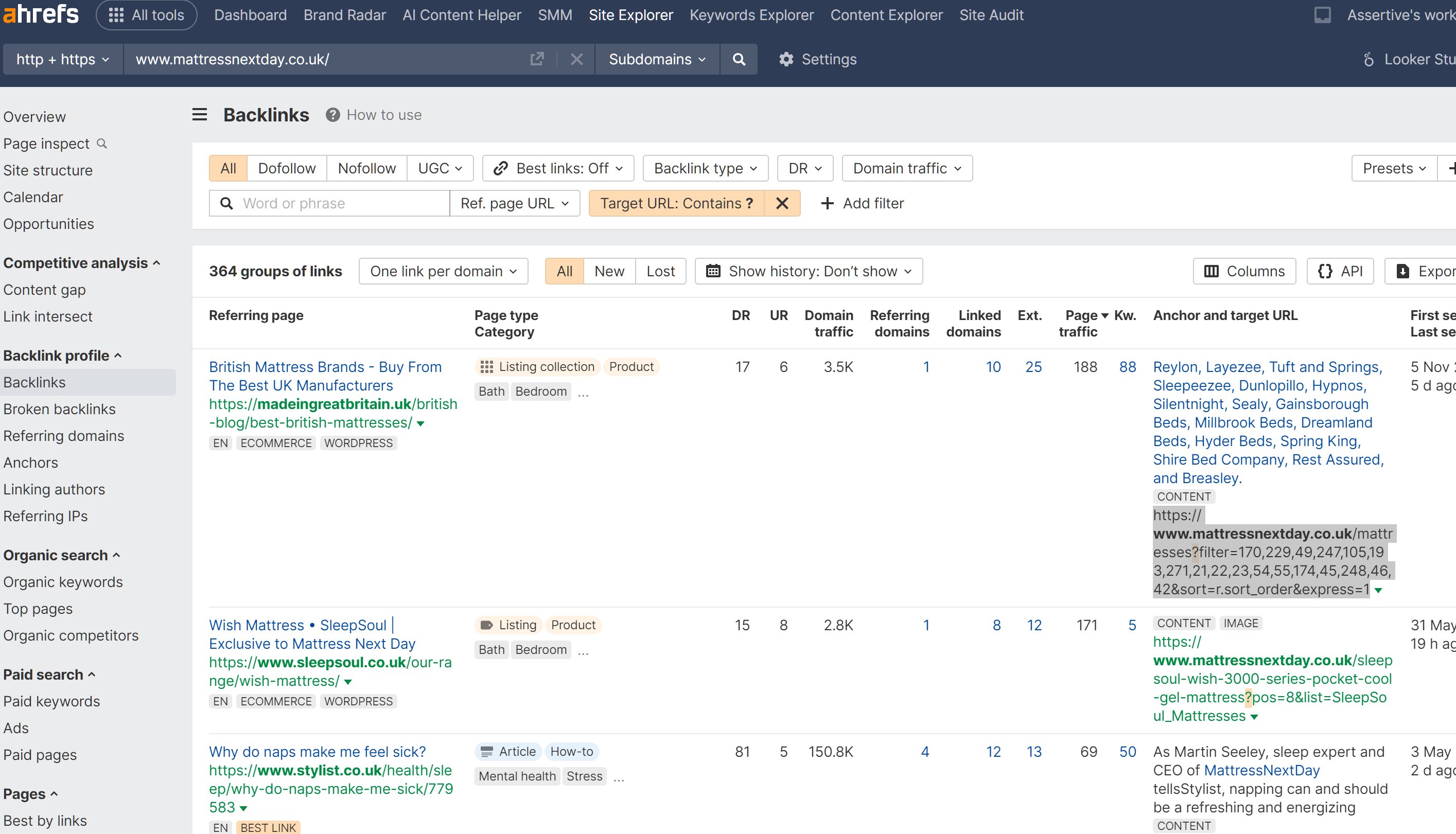
Task: Select the Nofollow filter
Action: (367, 168)
